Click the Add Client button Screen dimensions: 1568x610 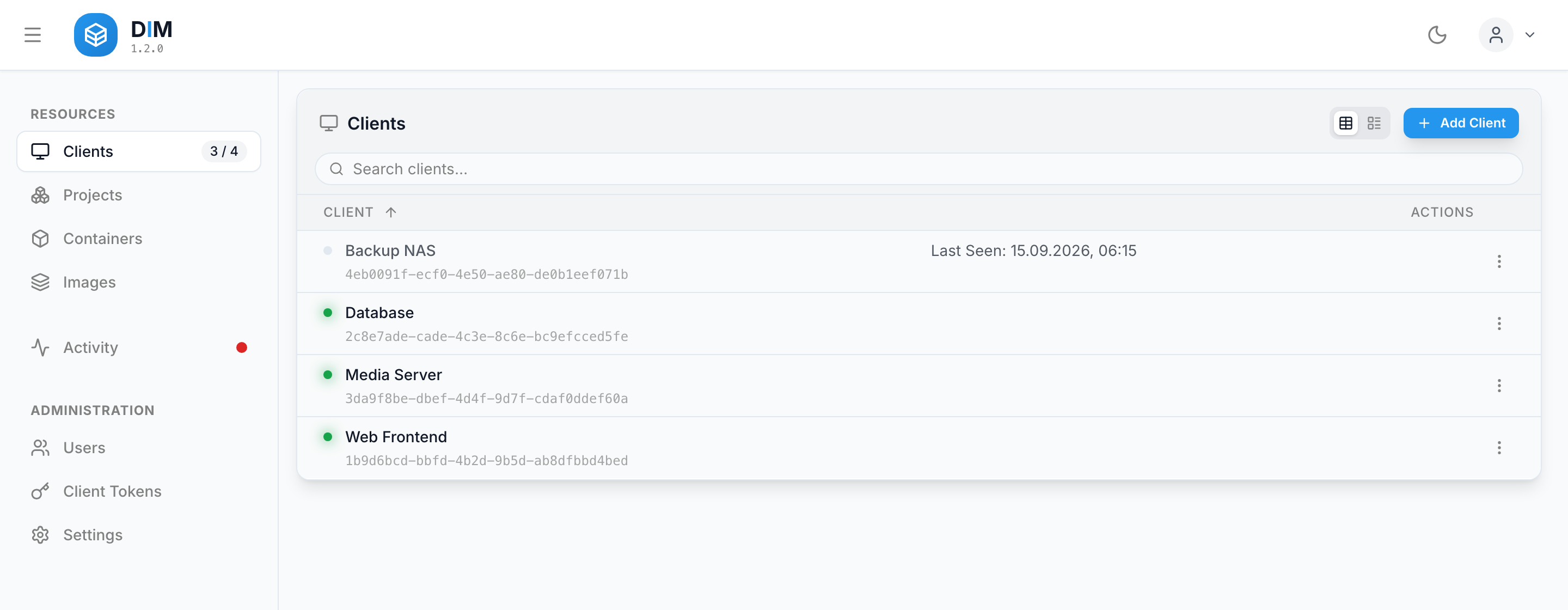point(1461,123)
